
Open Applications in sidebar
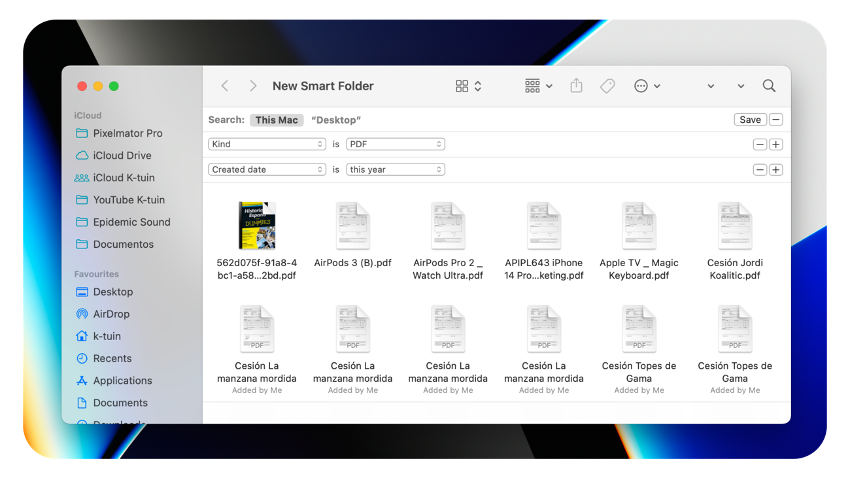114,381
